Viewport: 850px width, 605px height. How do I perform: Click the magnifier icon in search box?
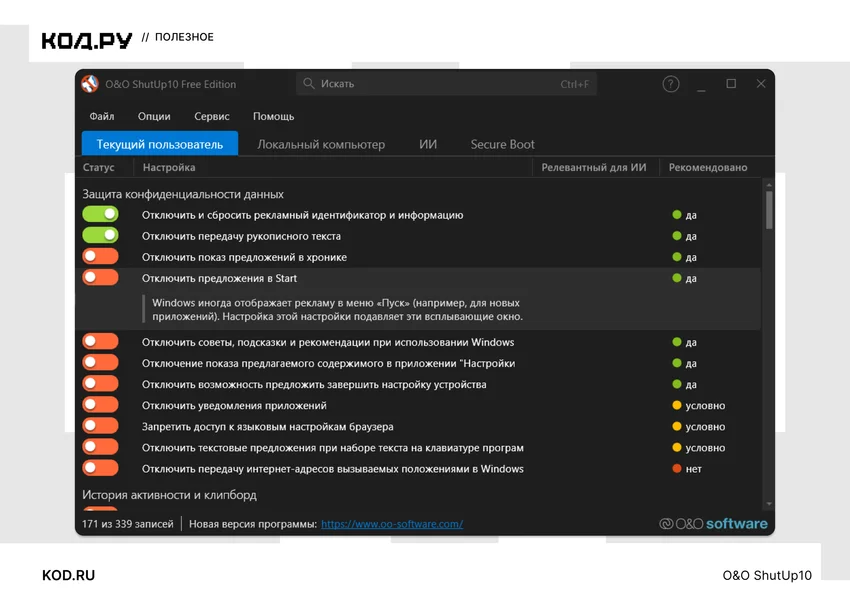308,83
